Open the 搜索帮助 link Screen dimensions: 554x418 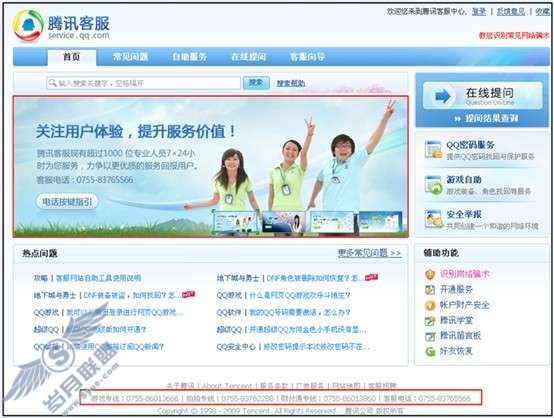290,83
